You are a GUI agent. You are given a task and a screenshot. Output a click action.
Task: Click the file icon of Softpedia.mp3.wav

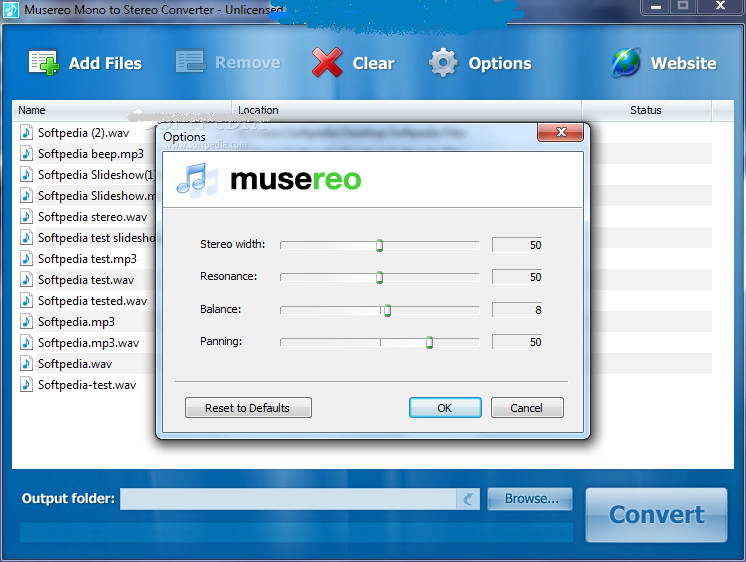pos(26,343)
